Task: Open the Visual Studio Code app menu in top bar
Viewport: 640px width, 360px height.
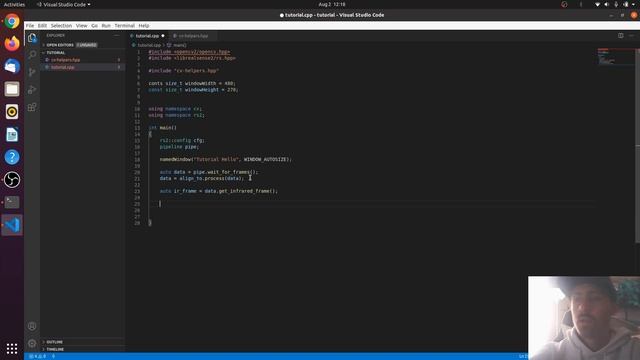Action: (x=64, y=4)
